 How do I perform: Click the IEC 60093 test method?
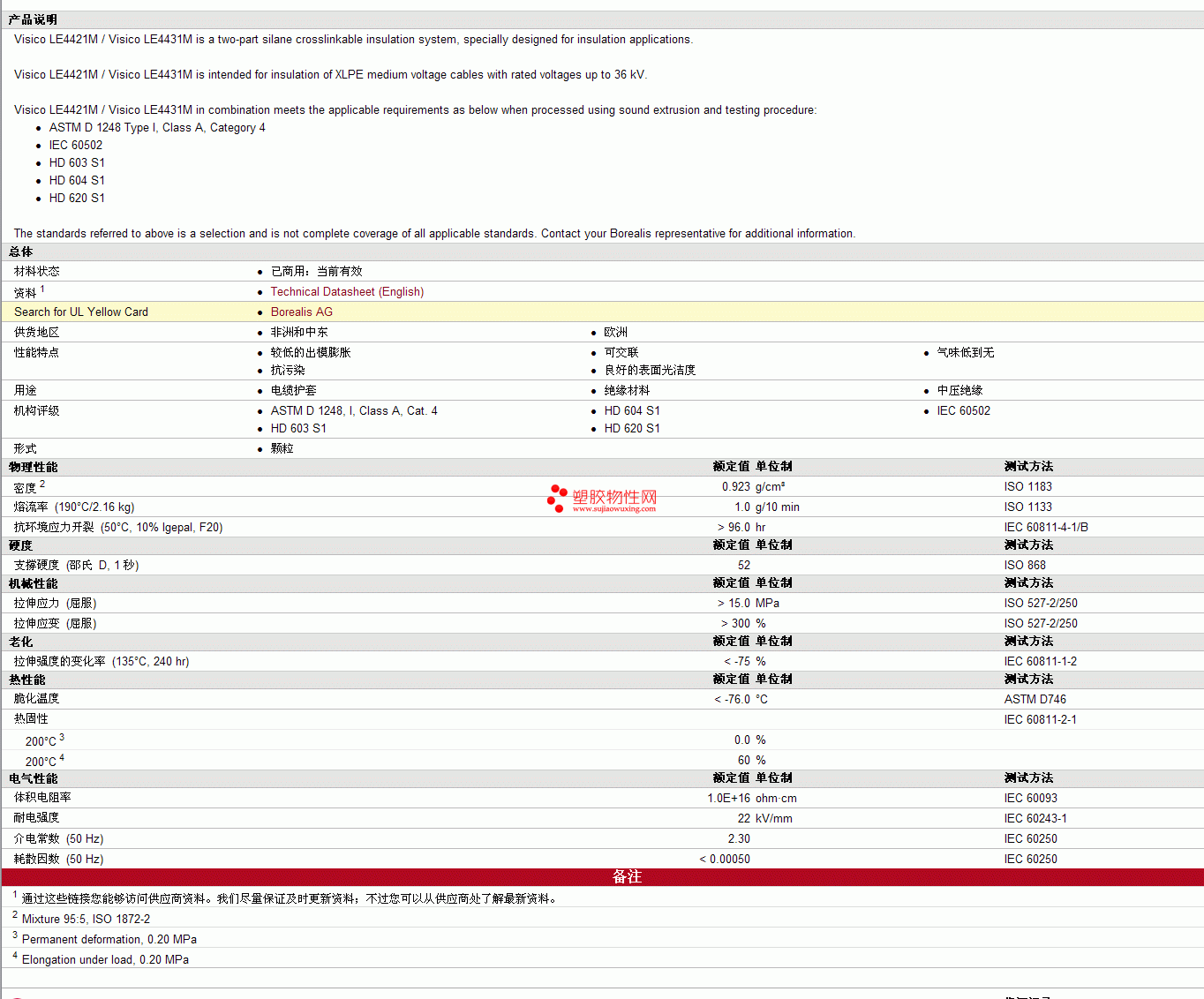(x=1031, y=799)
